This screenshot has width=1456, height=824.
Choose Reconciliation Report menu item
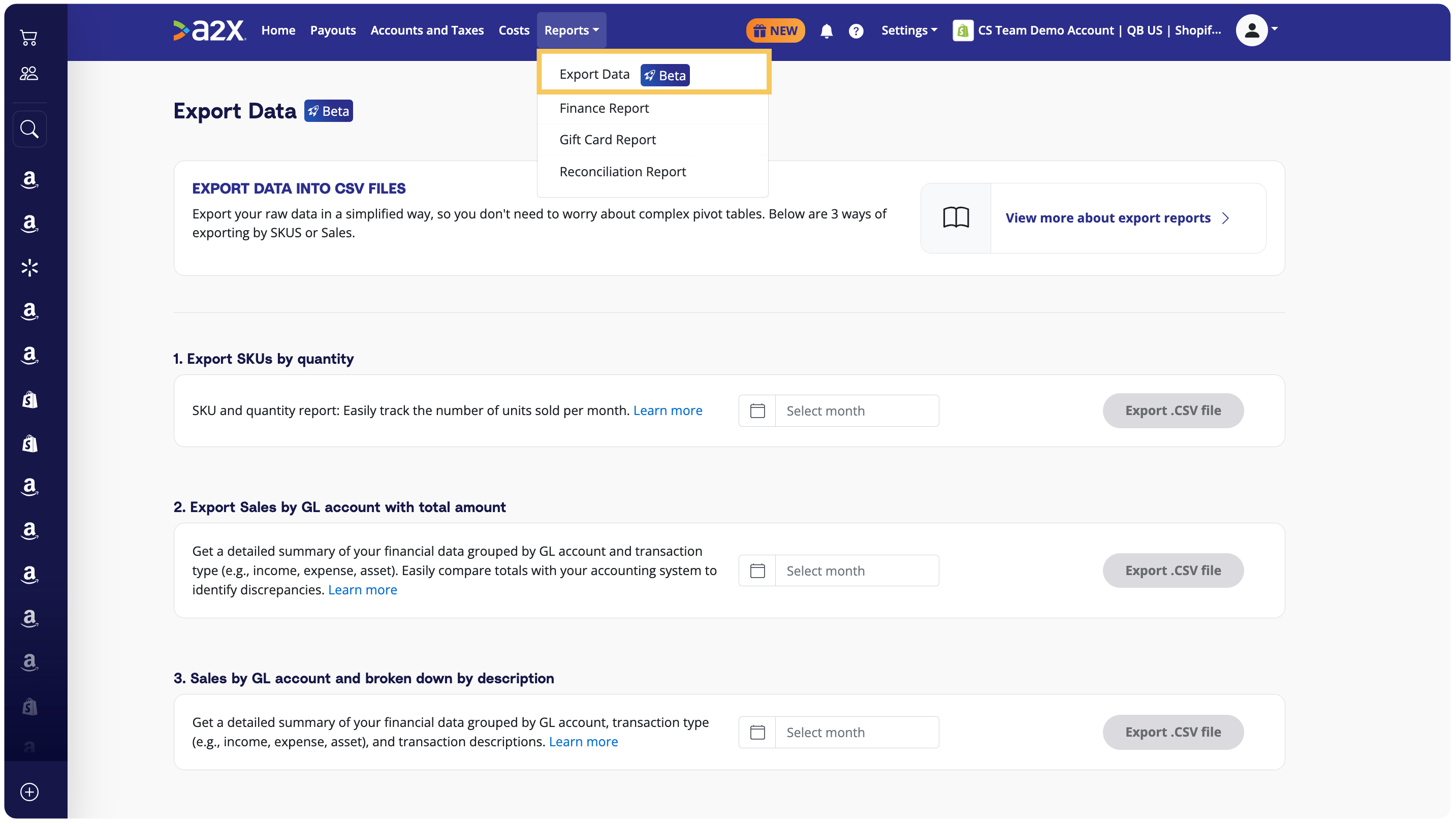pyautogui.click(x=622, y=172)
